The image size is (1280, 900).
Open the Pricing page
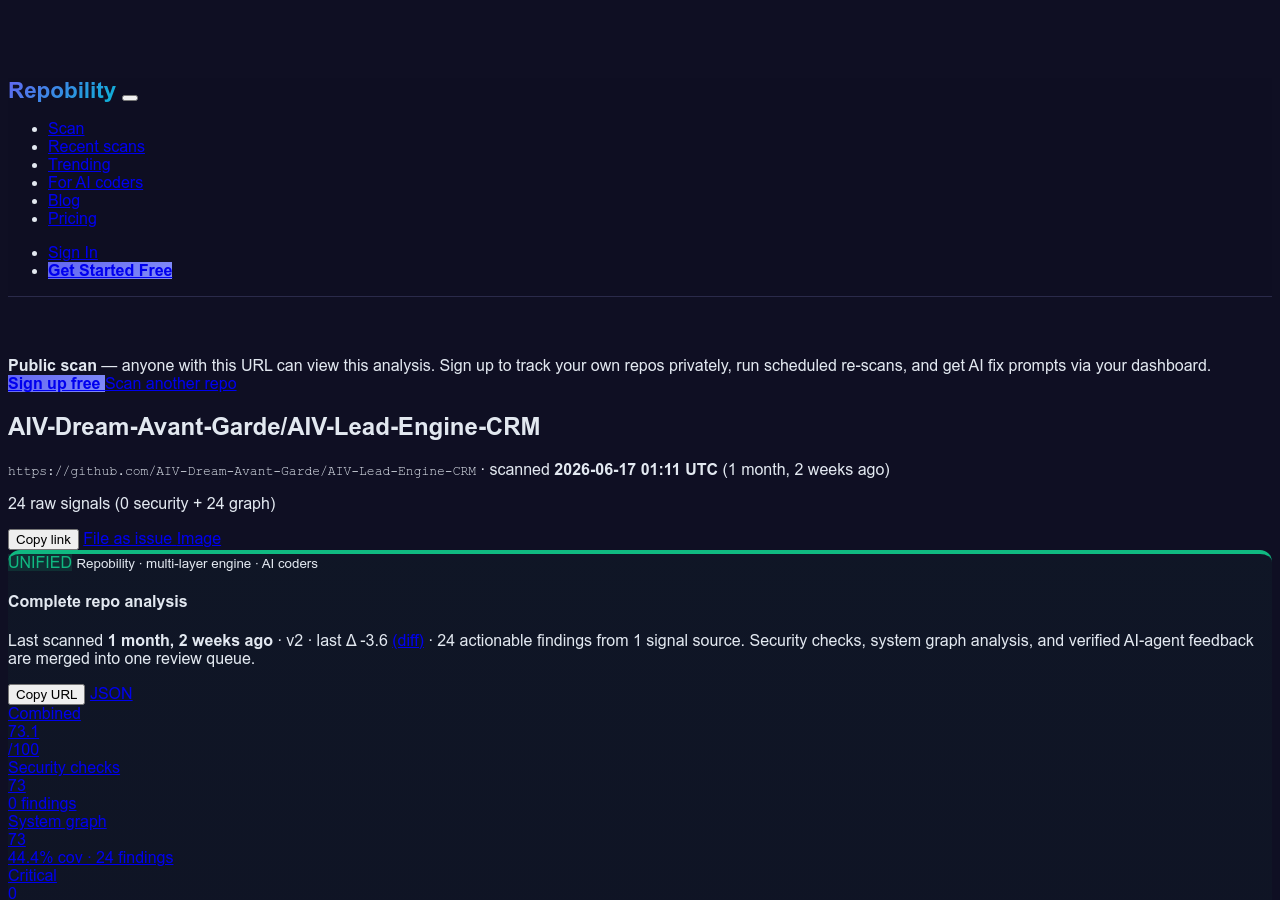pyautogui.click(x=72, y=218)
